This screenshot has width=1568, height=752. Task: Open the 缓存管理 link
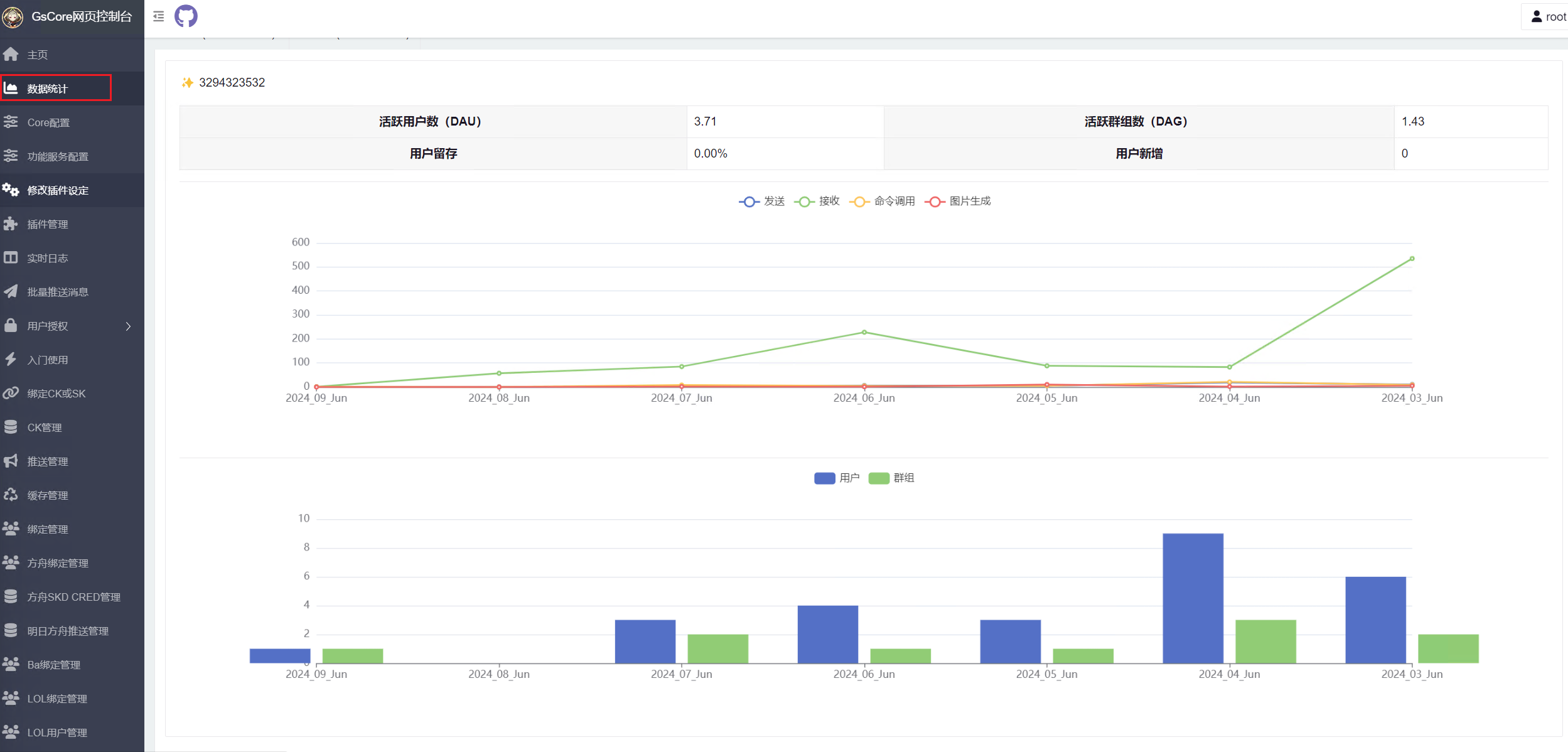click(72, 495)
